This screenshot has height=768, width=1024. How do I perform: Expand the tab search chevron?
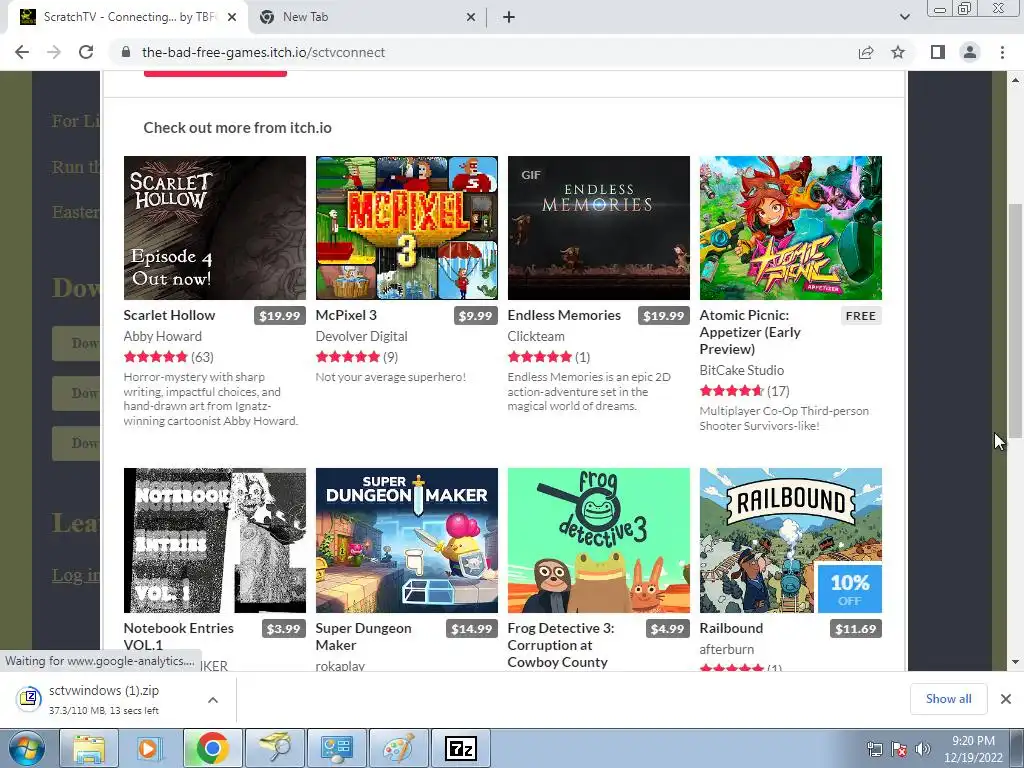click(904, 17)
